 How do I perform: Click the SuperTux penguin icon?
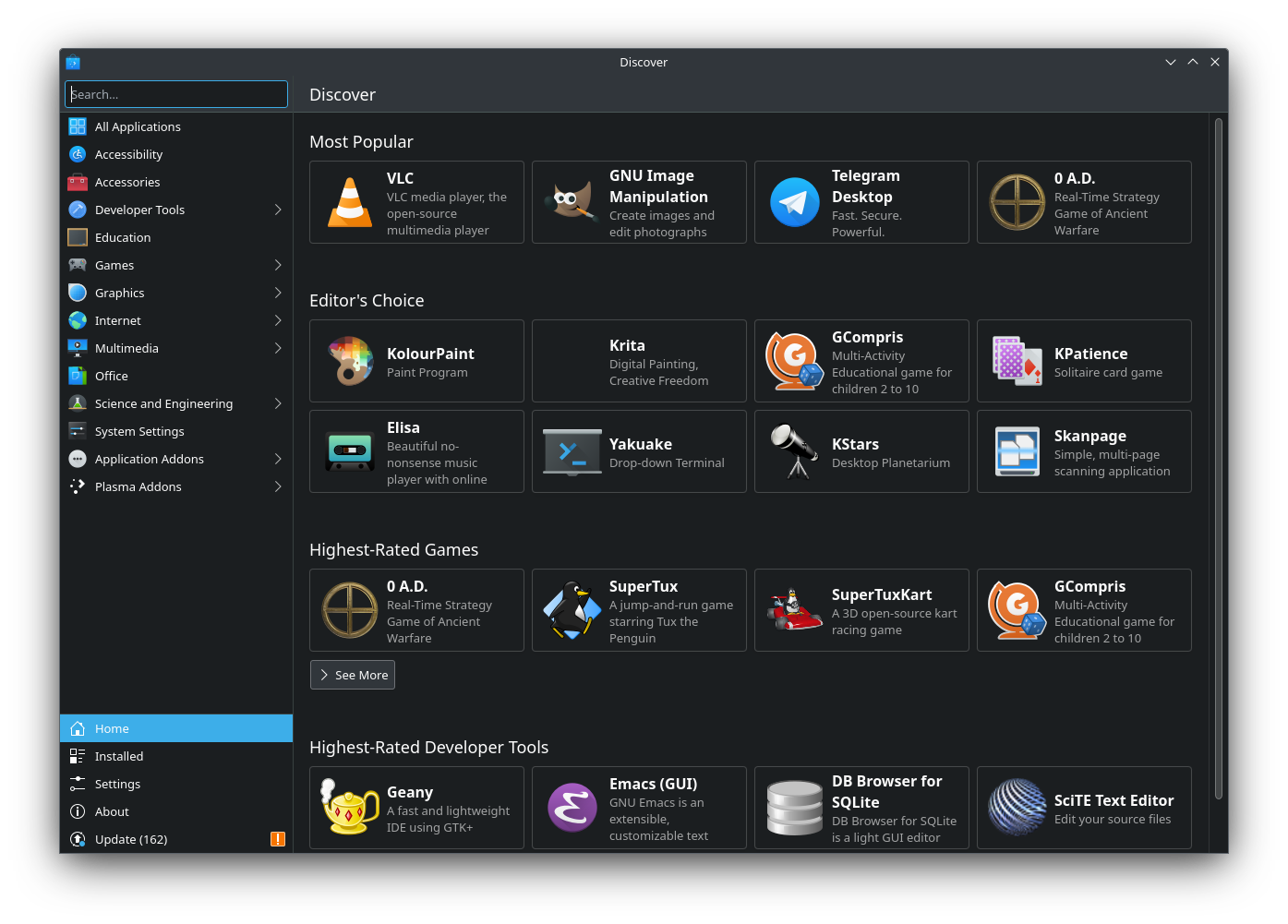pos(572,610)
